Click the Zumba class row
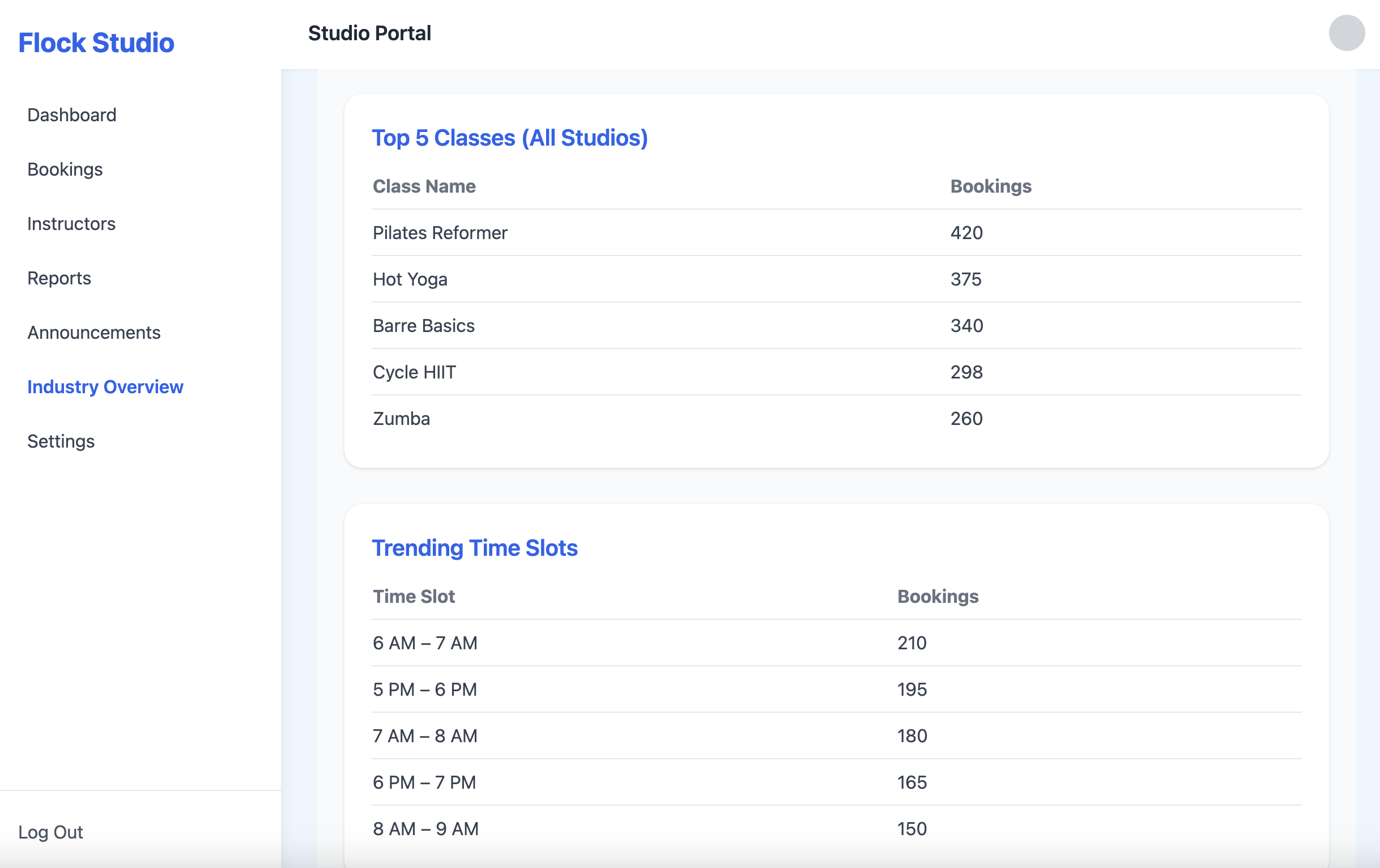The image size is (1380, 868). pyautogui.click(x=401, y=418)
